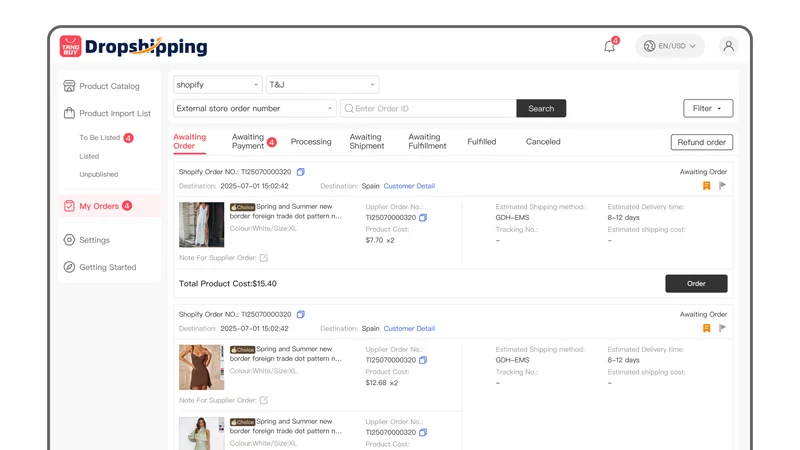Click the Product Catalog store icon

pyautogui.click(x=69, y=86)
